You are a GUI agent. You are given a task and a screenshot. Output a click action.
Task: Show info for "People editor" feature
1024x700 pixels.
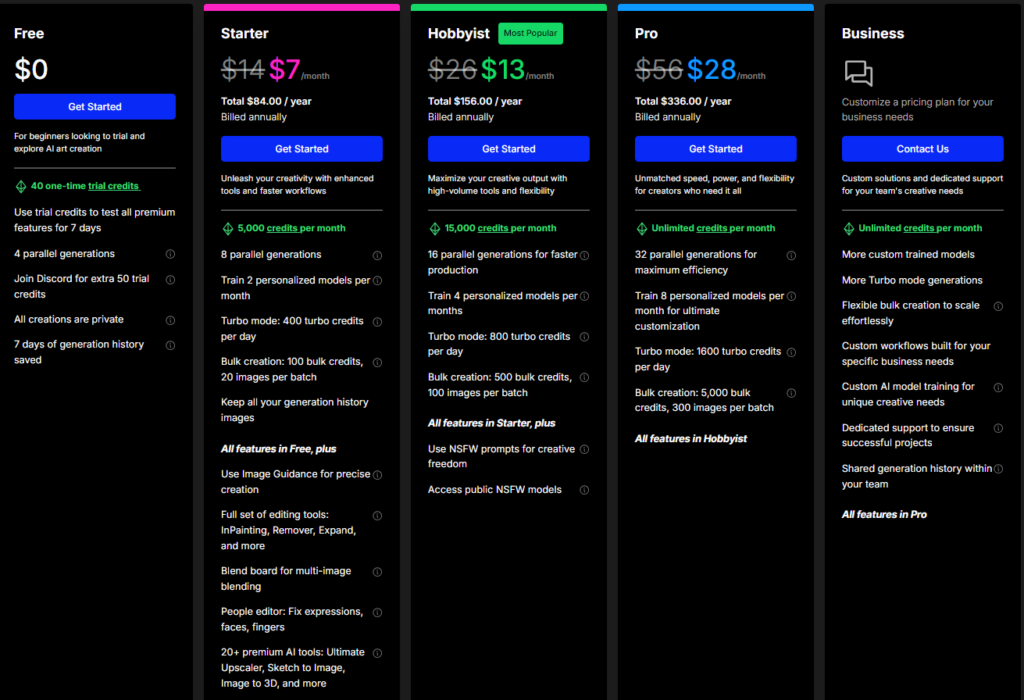pos(377,613)
